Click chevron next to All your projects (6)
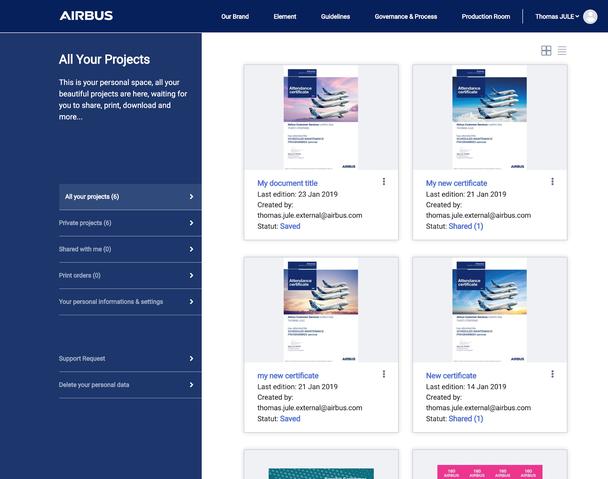This screenshot has height=479, width=608. (191, 197)
